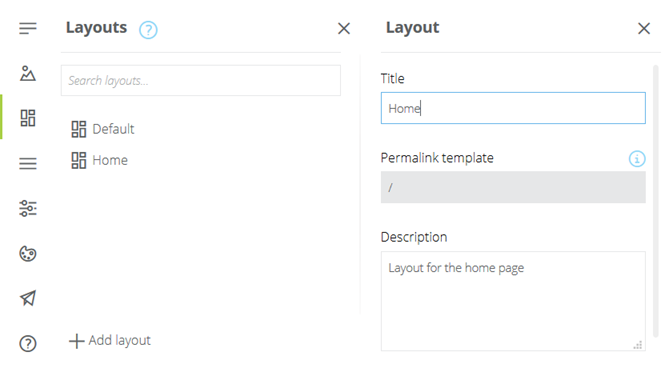
Task: Click the Add layout button
Action: coord(110,341)
